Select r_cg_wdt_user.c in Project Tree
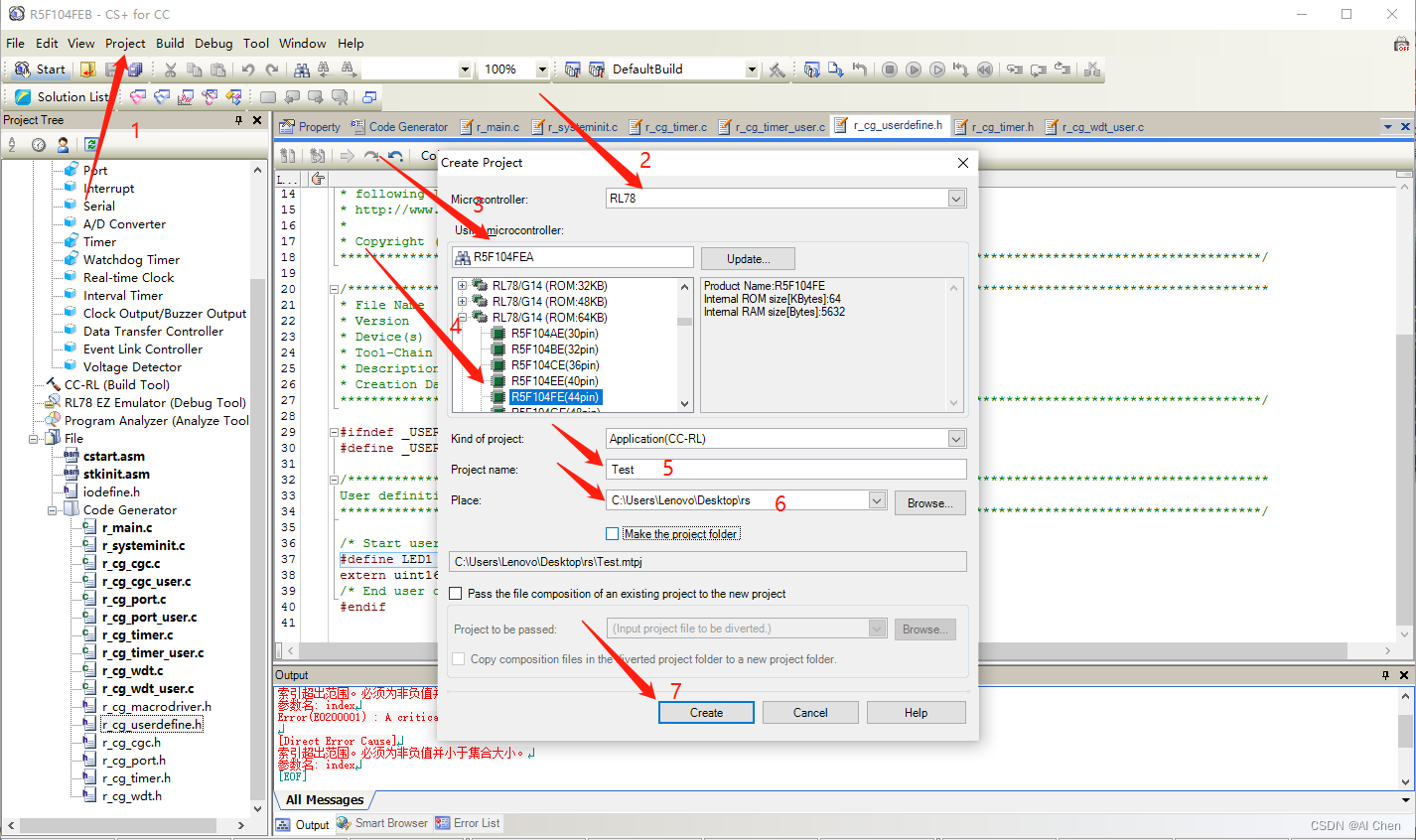Image resolution: width=1416 pixels, height=840 pixels. 148,689
